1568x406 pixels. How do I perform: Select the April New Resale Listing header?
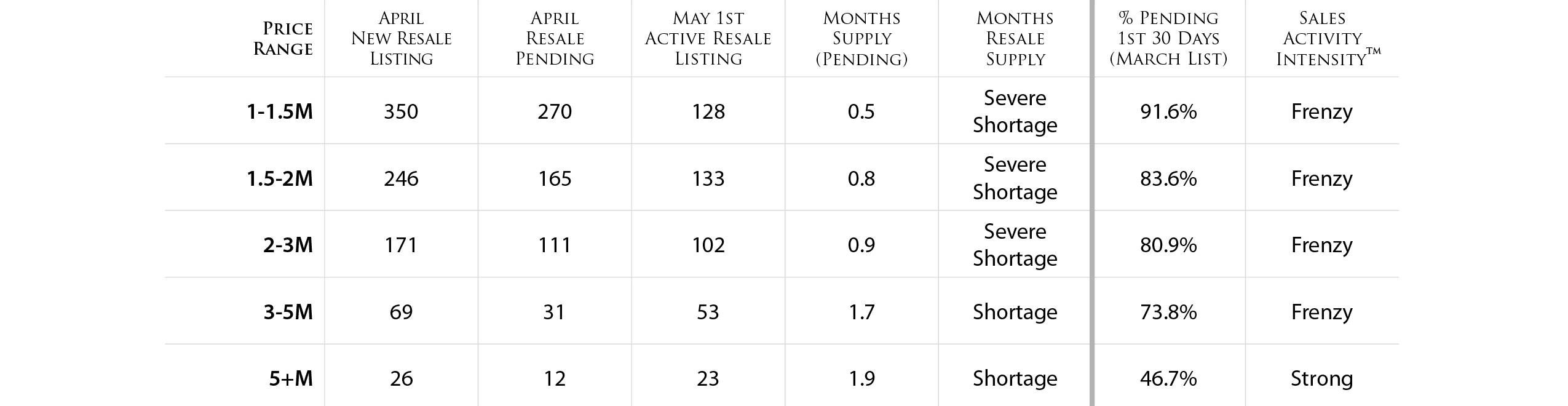[x=402, y=38]
